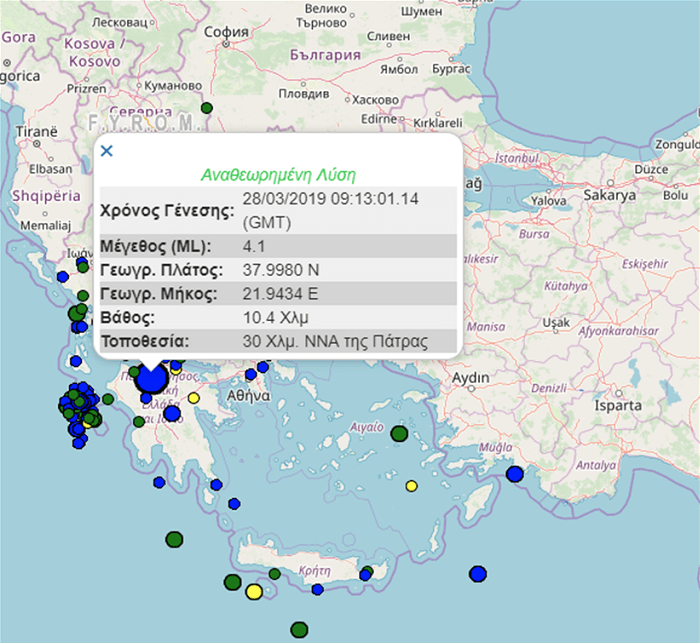Select the yellow marker southwest of Crete

(x=254, y=592)
